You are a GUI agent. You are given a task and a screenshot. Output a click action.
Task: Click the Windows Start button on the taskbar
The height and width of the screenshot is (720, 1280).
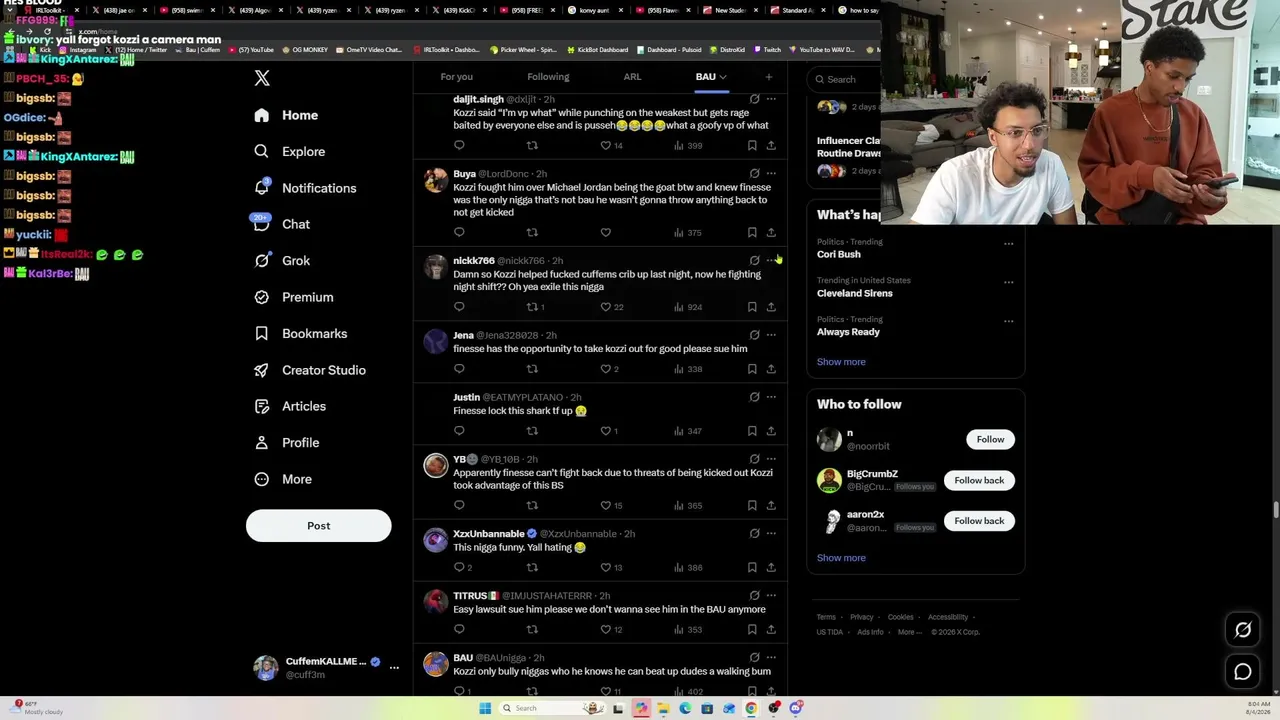coord(485,708)
